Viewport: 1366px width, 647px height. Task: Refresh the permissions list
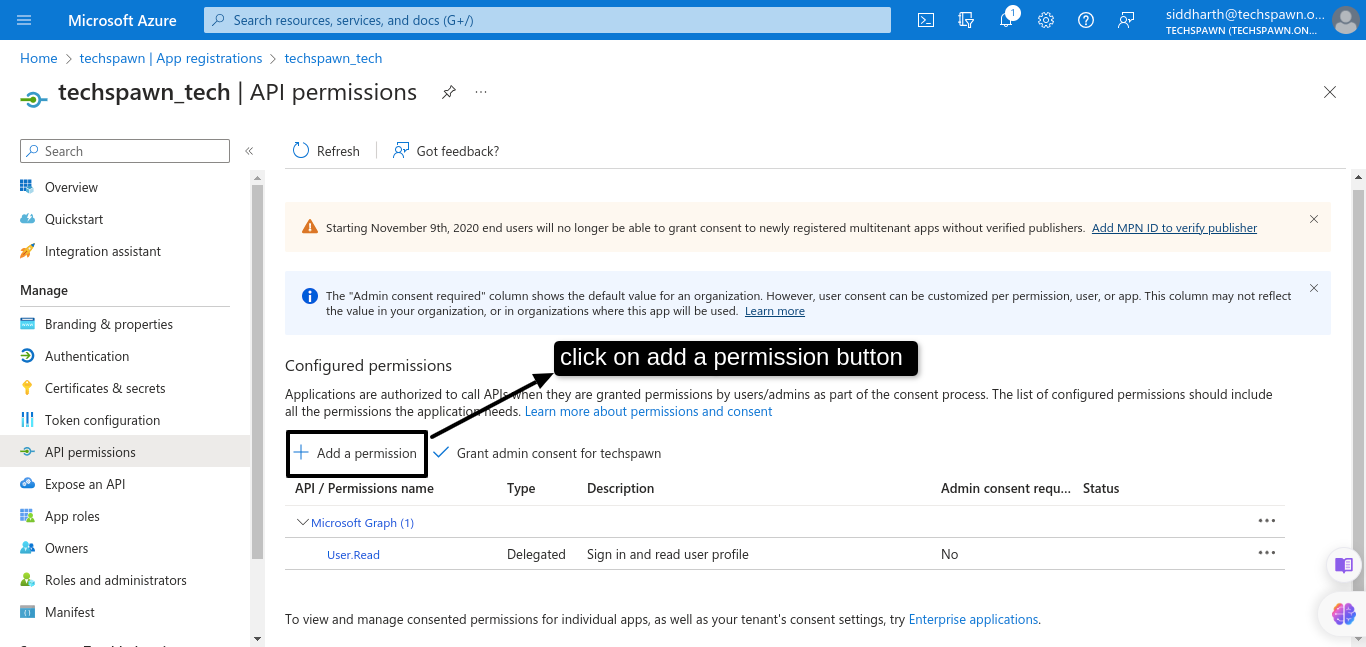326,151
